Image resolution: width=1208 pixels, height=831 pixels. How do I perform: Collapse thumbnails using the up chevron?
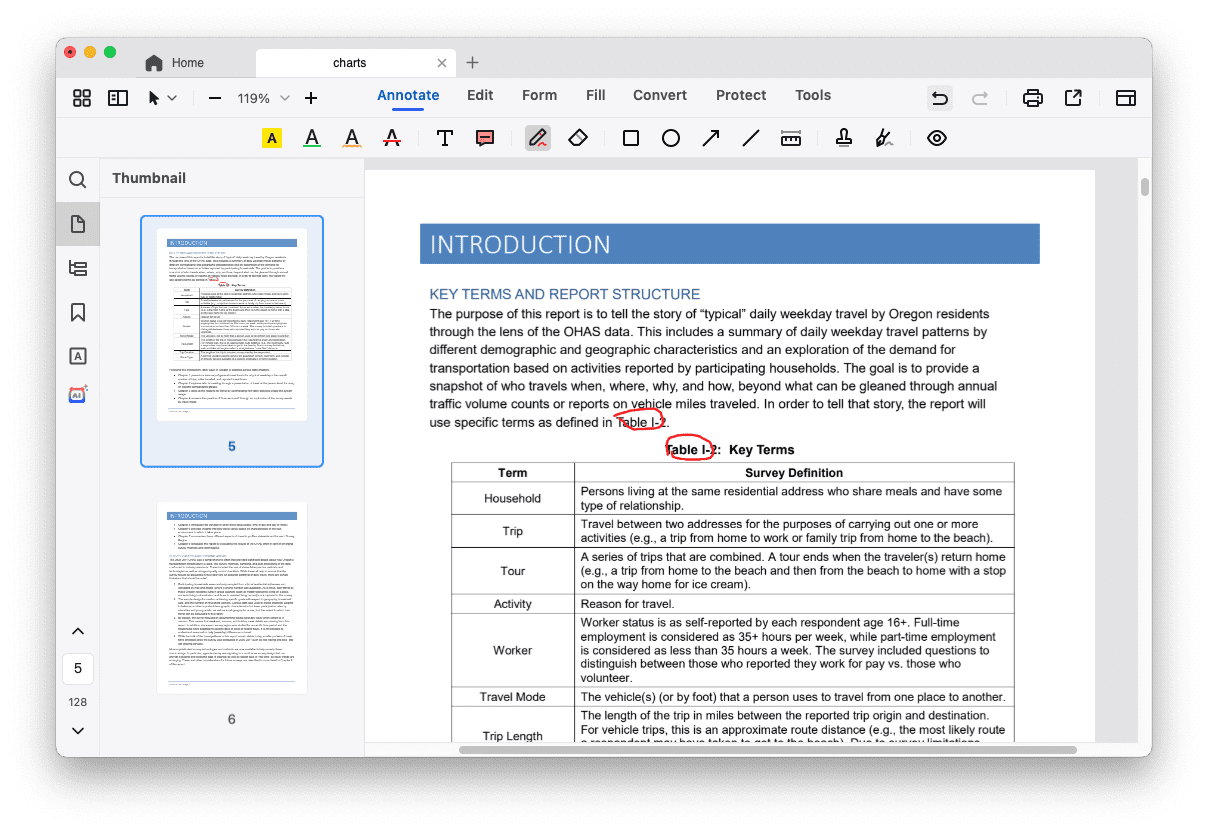tap(77, 631)
